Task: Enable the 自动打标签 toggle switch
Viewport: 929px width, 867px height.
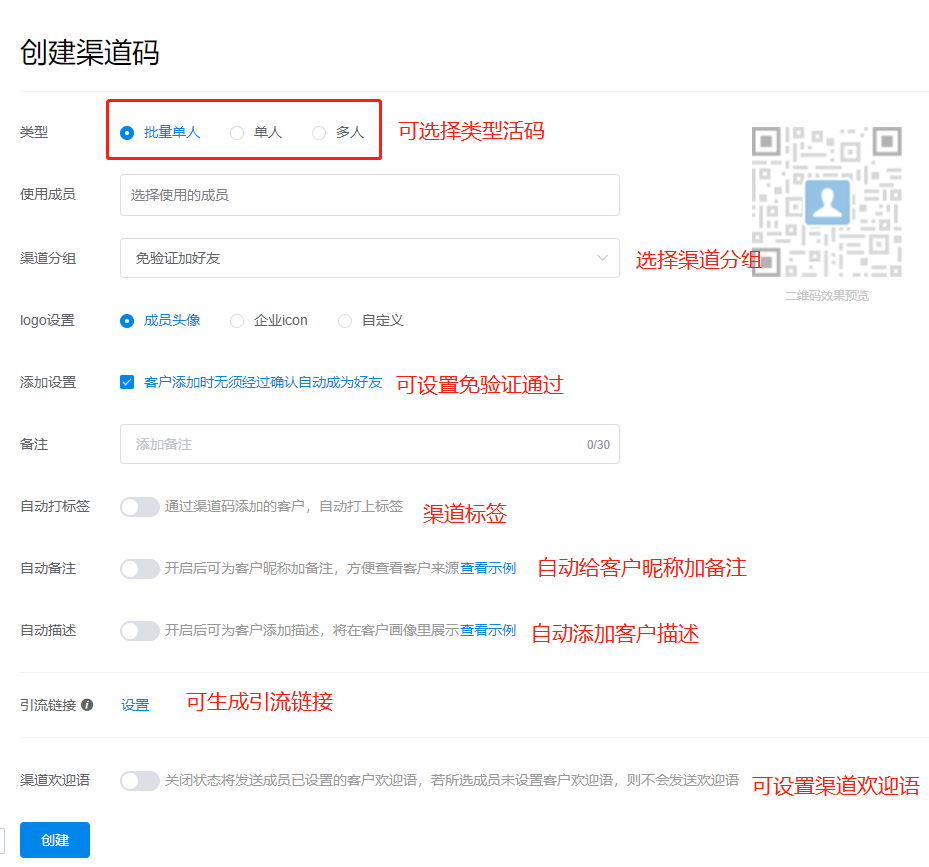Action: 140,507
